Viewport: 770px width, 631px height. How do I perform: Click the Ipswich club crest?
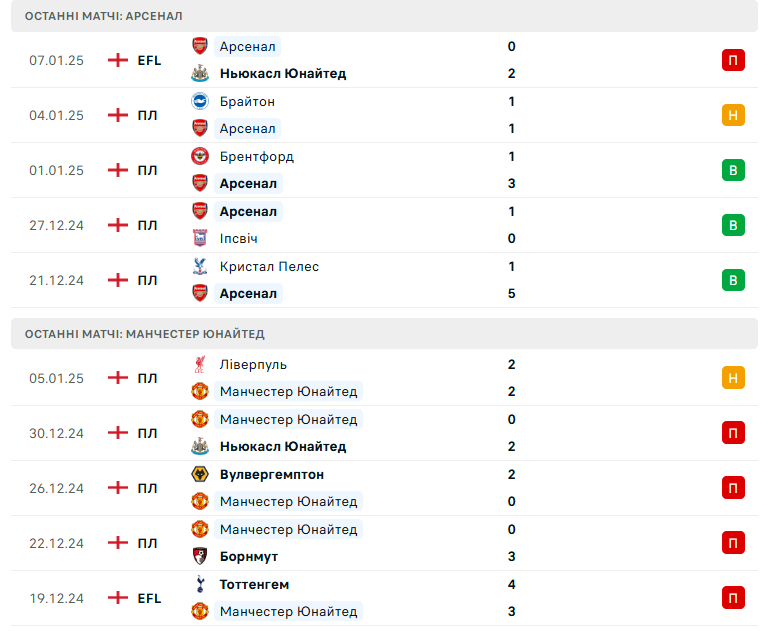tap(199, 238)
